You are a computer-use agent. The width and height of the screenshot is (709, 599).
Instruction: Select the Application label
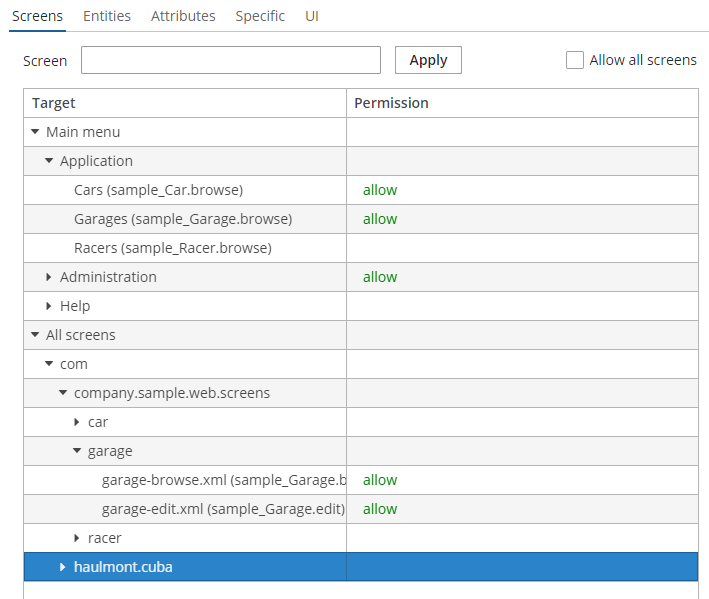(96, 161)
